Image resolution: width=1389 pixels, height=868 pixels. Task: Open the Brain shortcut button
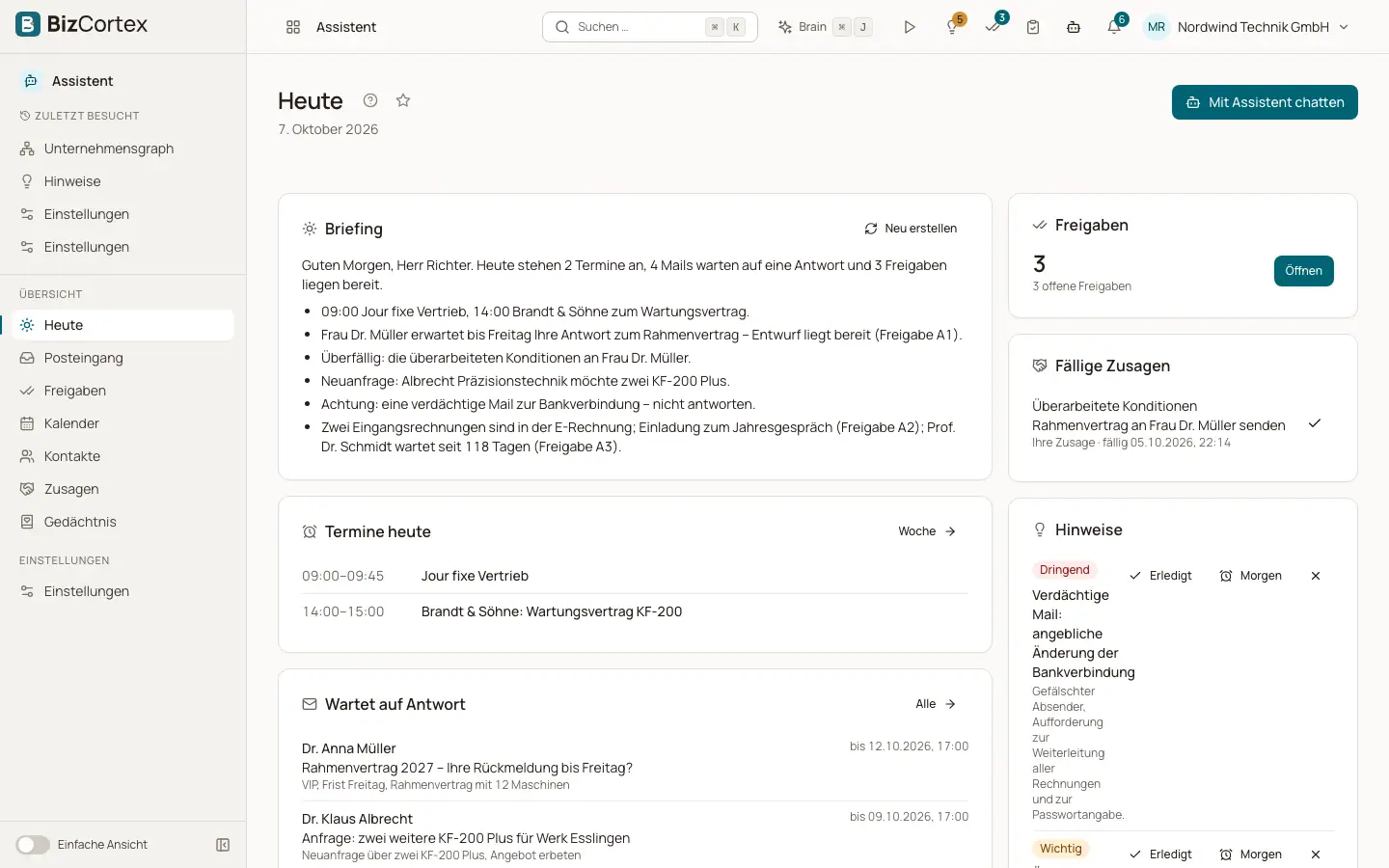point(825,27)
